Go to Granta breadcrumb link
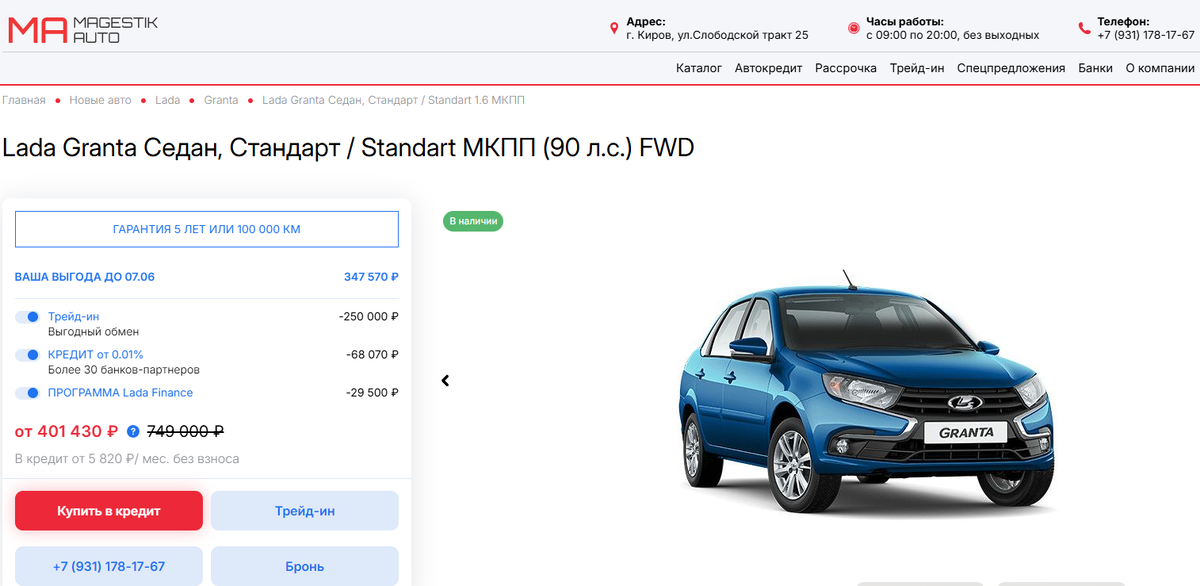The width and height of the screenshot is (1200, 586). [x=221, y=100]
